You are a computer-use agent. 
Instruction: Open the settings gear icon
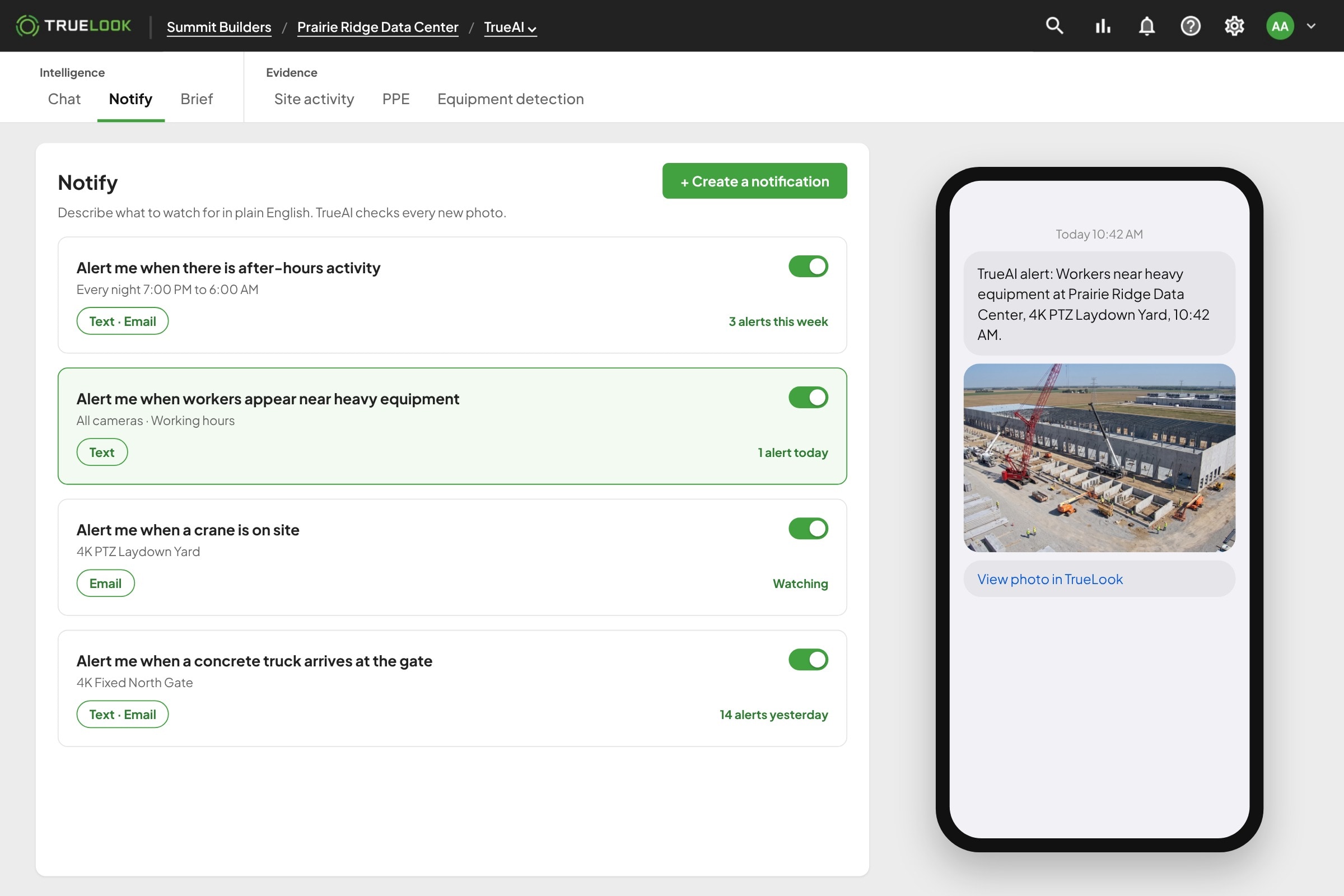1234,26
